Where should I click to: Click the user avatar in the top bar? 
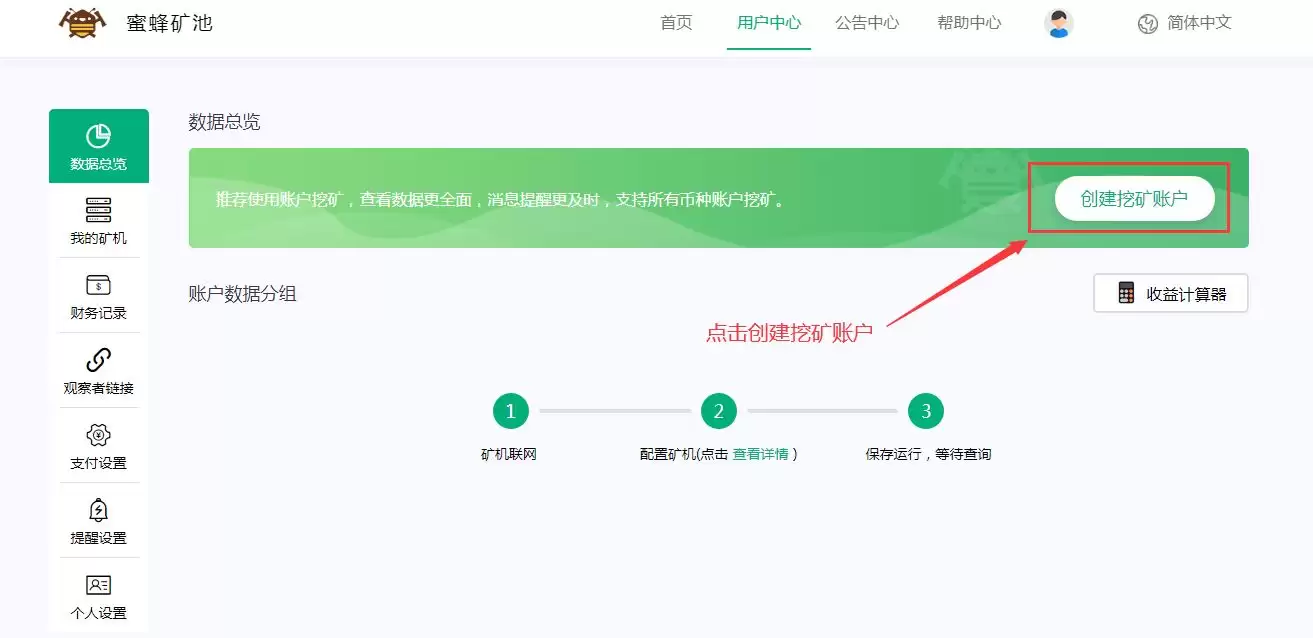[x=1057, y=22]
